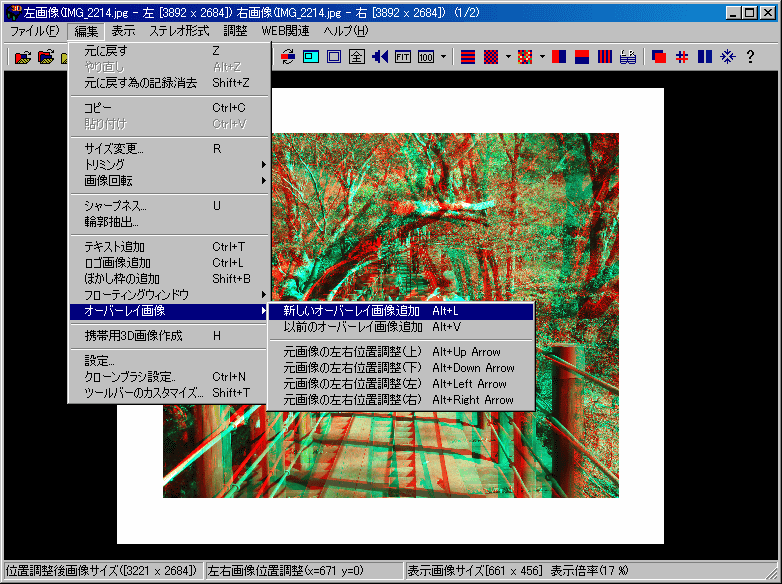Open the zoom percentage dropdown arrow
This screenshot has width=782, height=584.
(x=443, y=57)
